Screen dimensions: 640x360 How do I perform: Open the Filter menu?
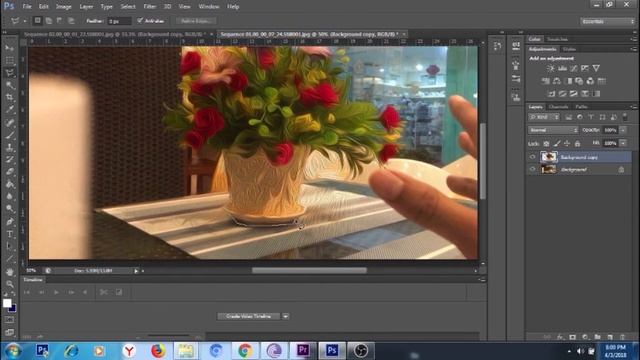[x=150, y=7]
